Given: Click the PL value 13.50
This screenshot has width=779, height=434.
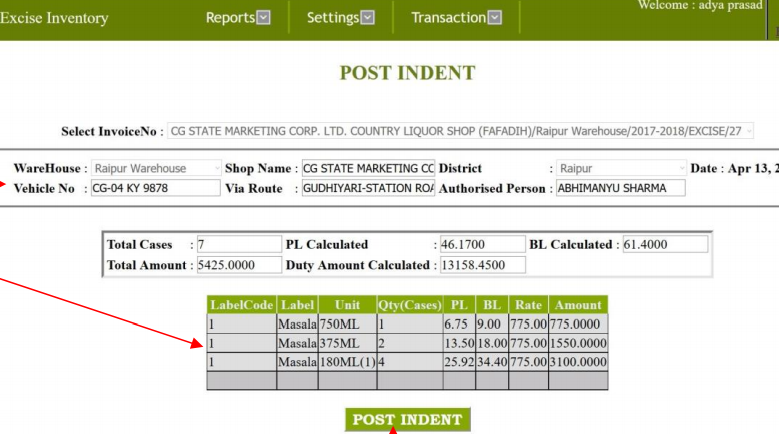Looking at the screenshot, I should [x=459, y=343].
